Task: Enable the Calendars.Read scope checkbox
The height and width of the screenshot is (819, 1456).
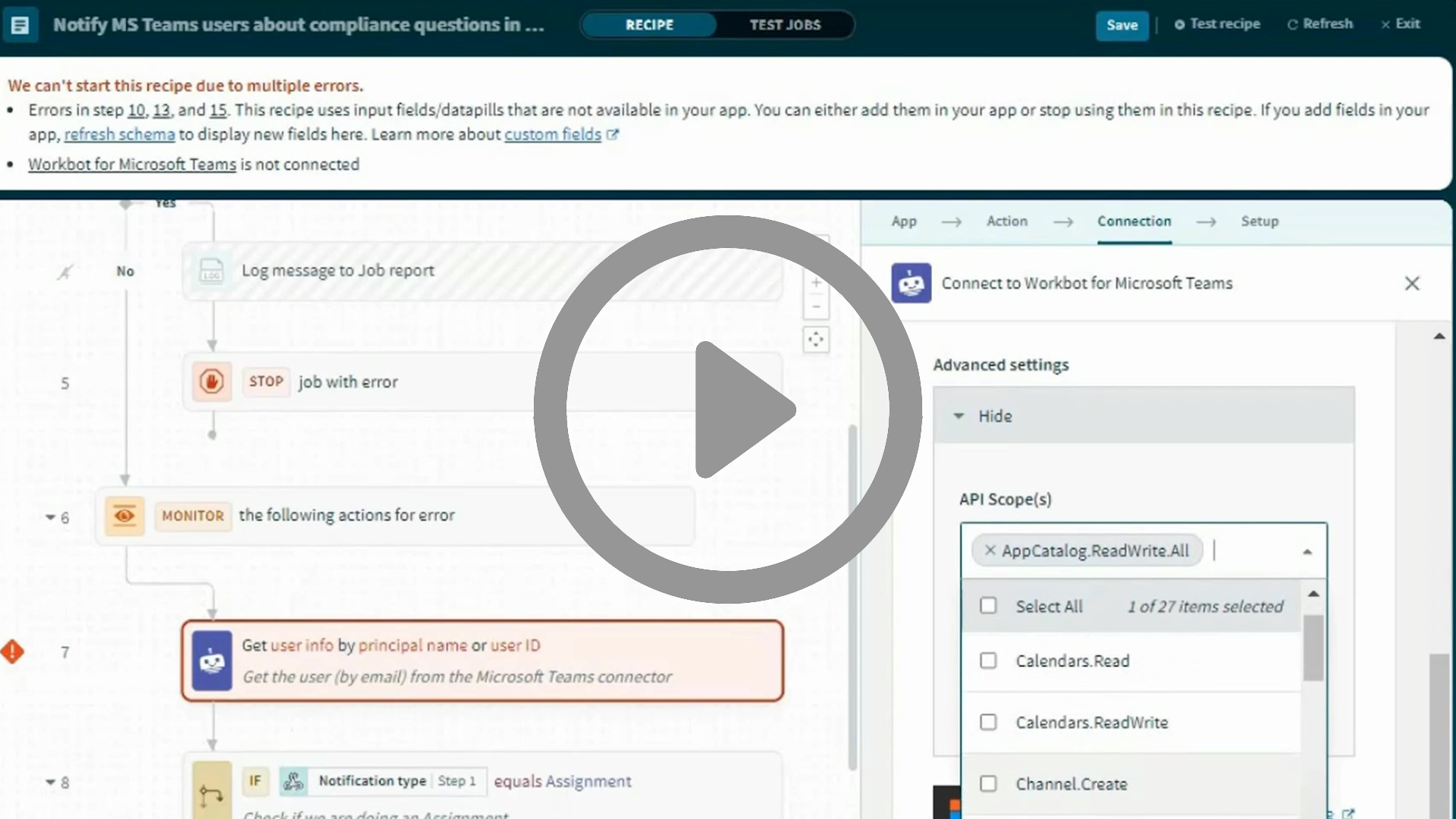Action: tap(987, 661)
